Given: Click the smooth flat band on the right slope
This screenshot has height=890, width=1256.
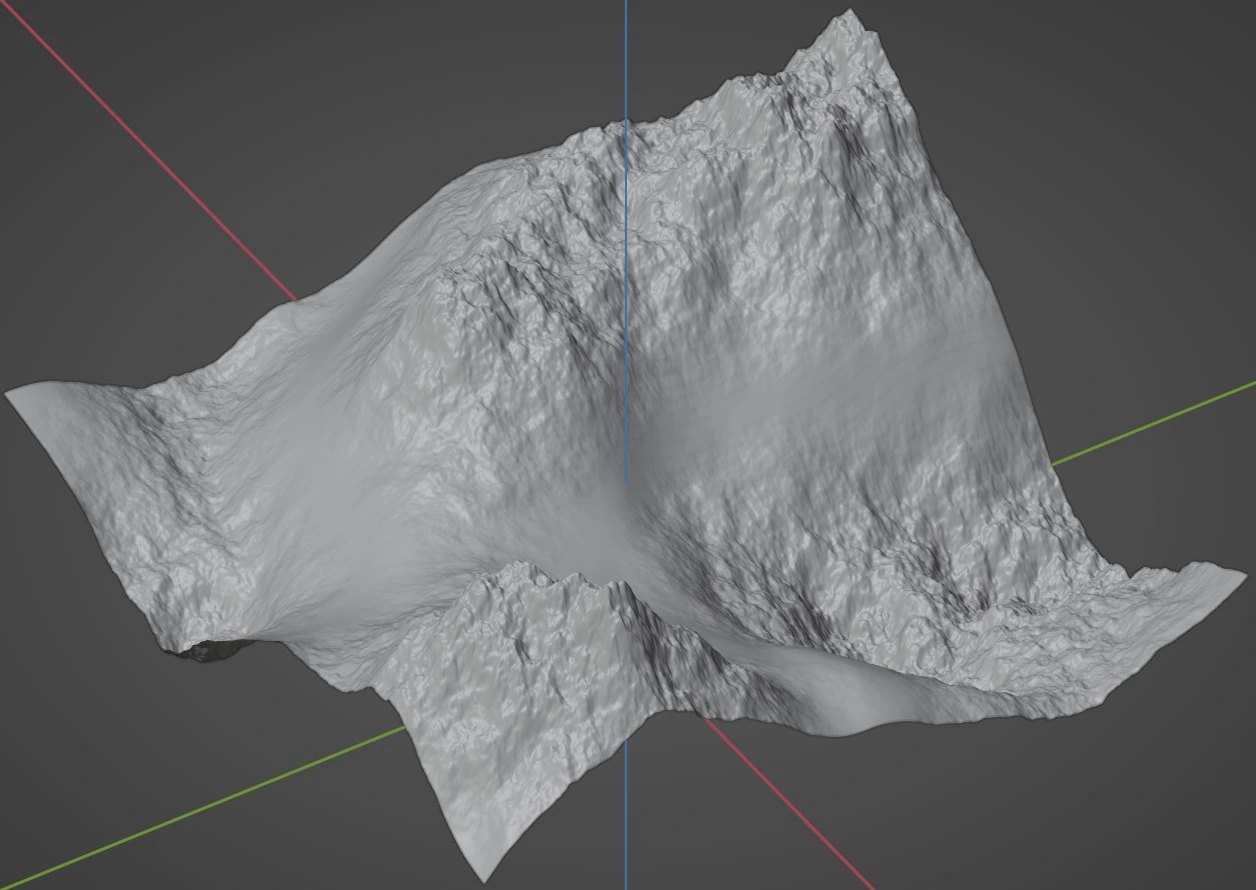Looking at the screenshot, I should [860, 380].
